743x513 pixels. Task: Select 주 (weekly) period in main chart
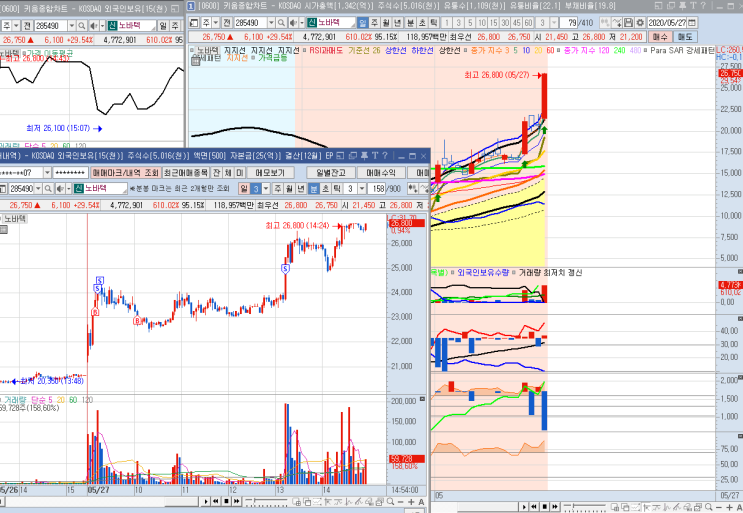click(374, 23)
